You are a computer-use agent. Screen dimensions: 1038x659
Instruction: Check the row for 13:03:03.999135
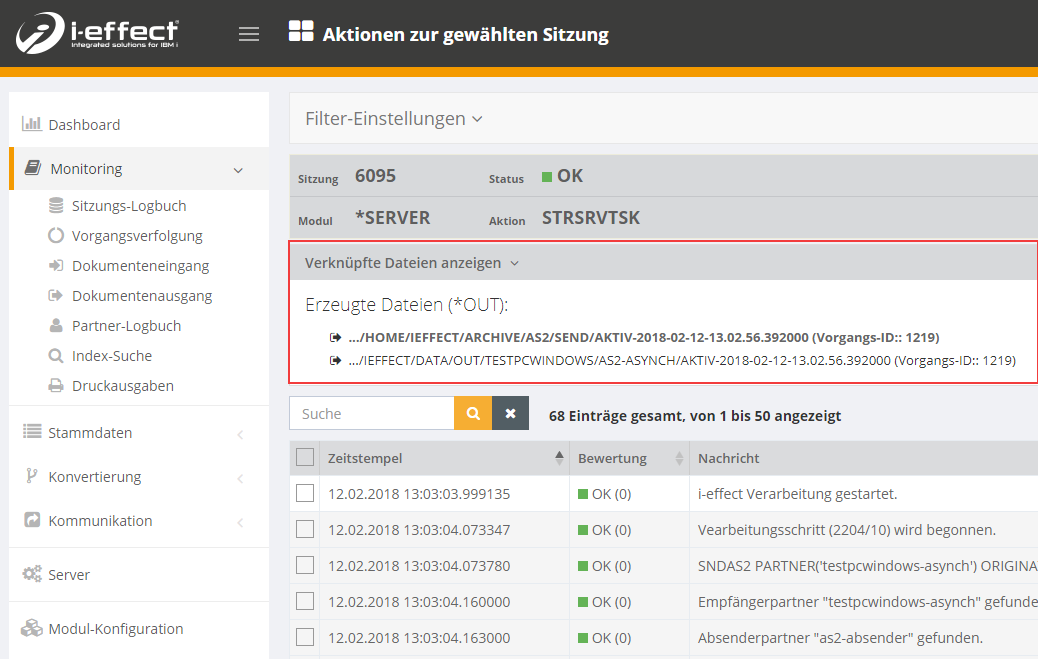pos(305,493)
